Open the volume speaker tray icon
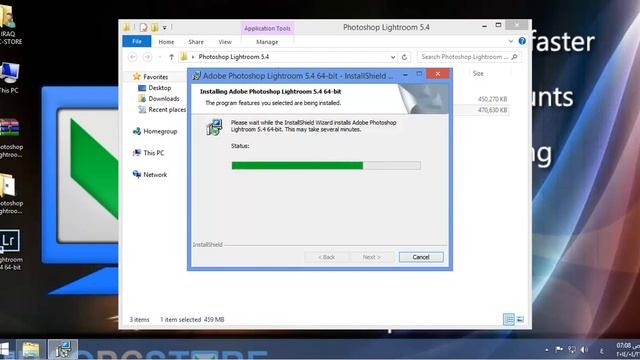Image resolution: width=640 pixels, height=360 pixels. coord(584,349)
